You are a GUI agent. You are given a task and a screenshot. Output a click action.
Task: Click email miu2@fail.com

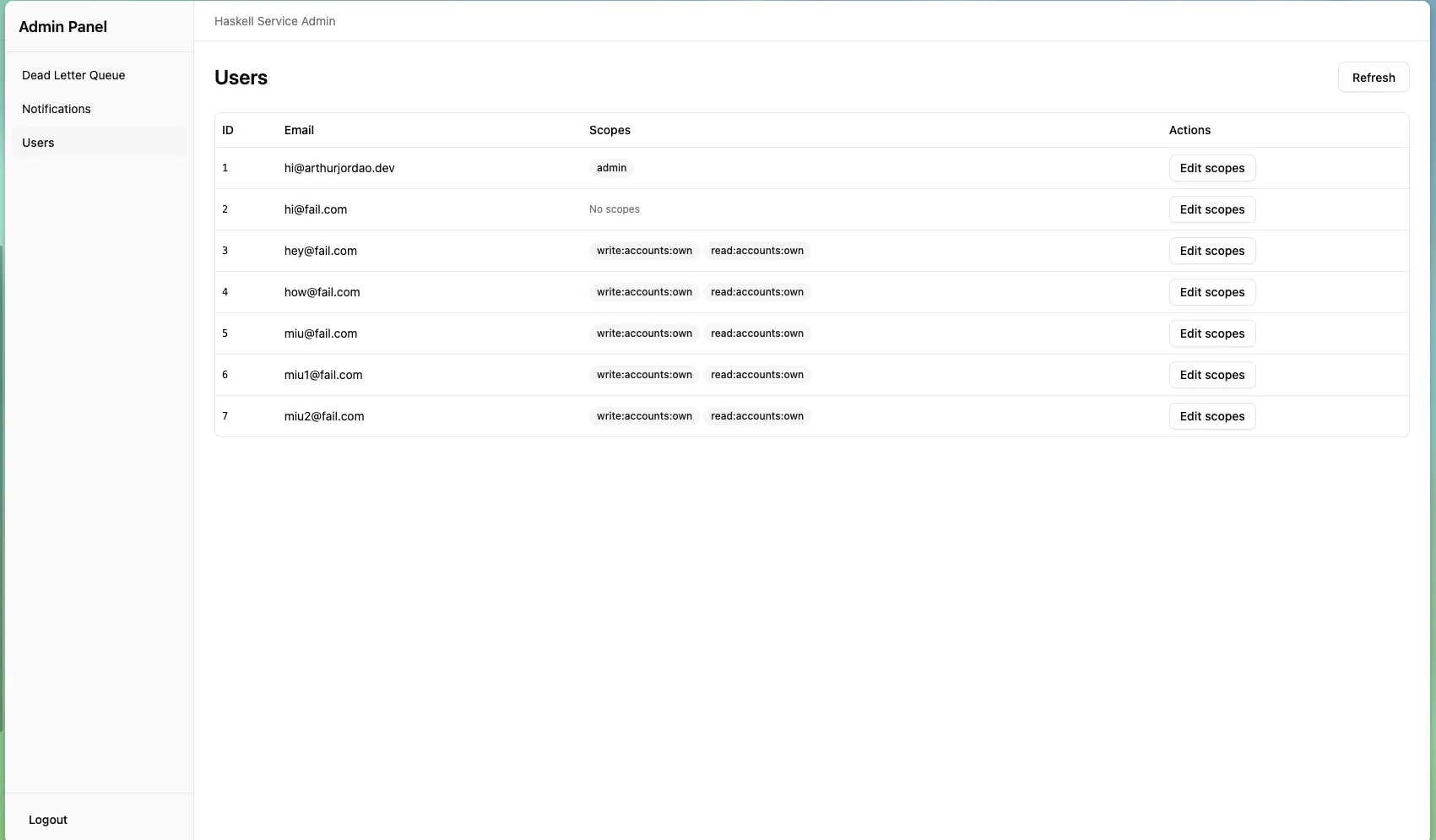[x=324, y=416]
